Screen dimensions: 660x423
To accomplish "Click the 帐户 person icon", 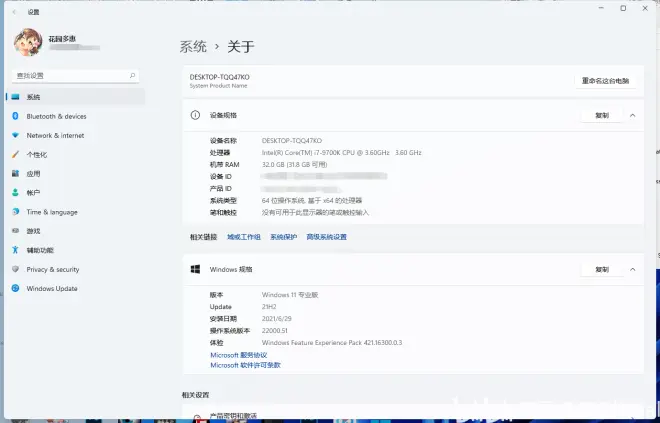I will tap(16, 193).
